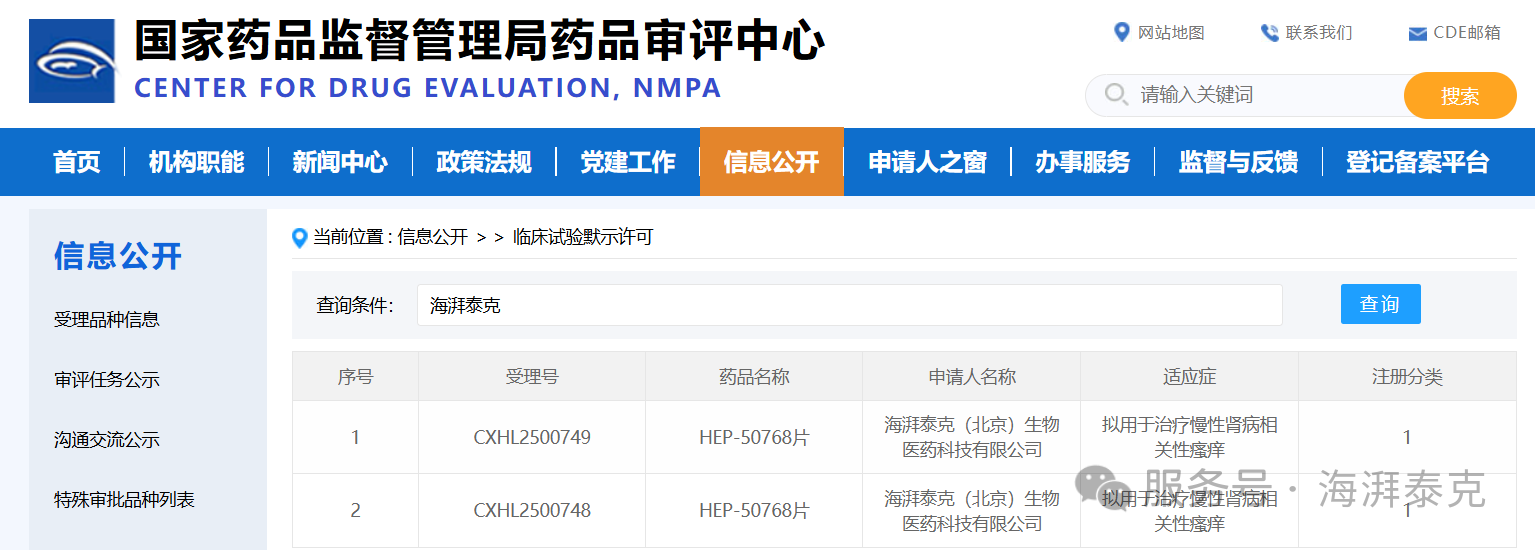Screen dimensions: 1535x550
Task: Select 受理品种信息 in the sidebar
Action: tap(107, 320)
